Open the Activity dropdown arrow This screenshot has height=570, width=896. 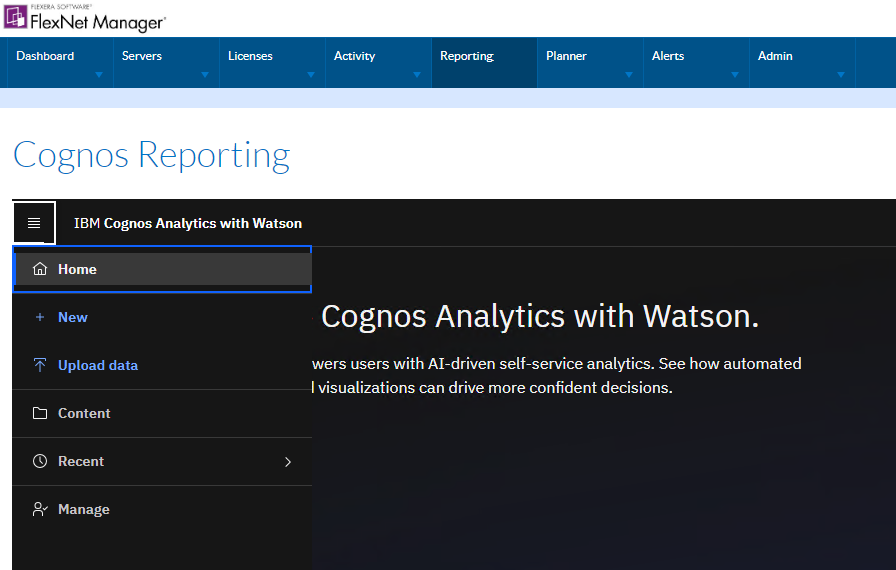tap(417, 75)
